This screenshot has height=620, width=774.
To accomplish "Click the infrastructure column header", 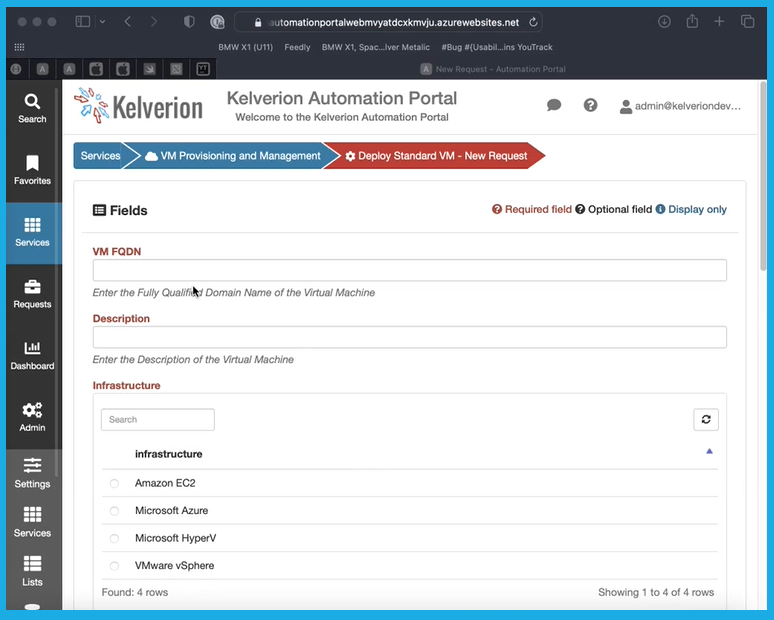I will click(169, 454).
